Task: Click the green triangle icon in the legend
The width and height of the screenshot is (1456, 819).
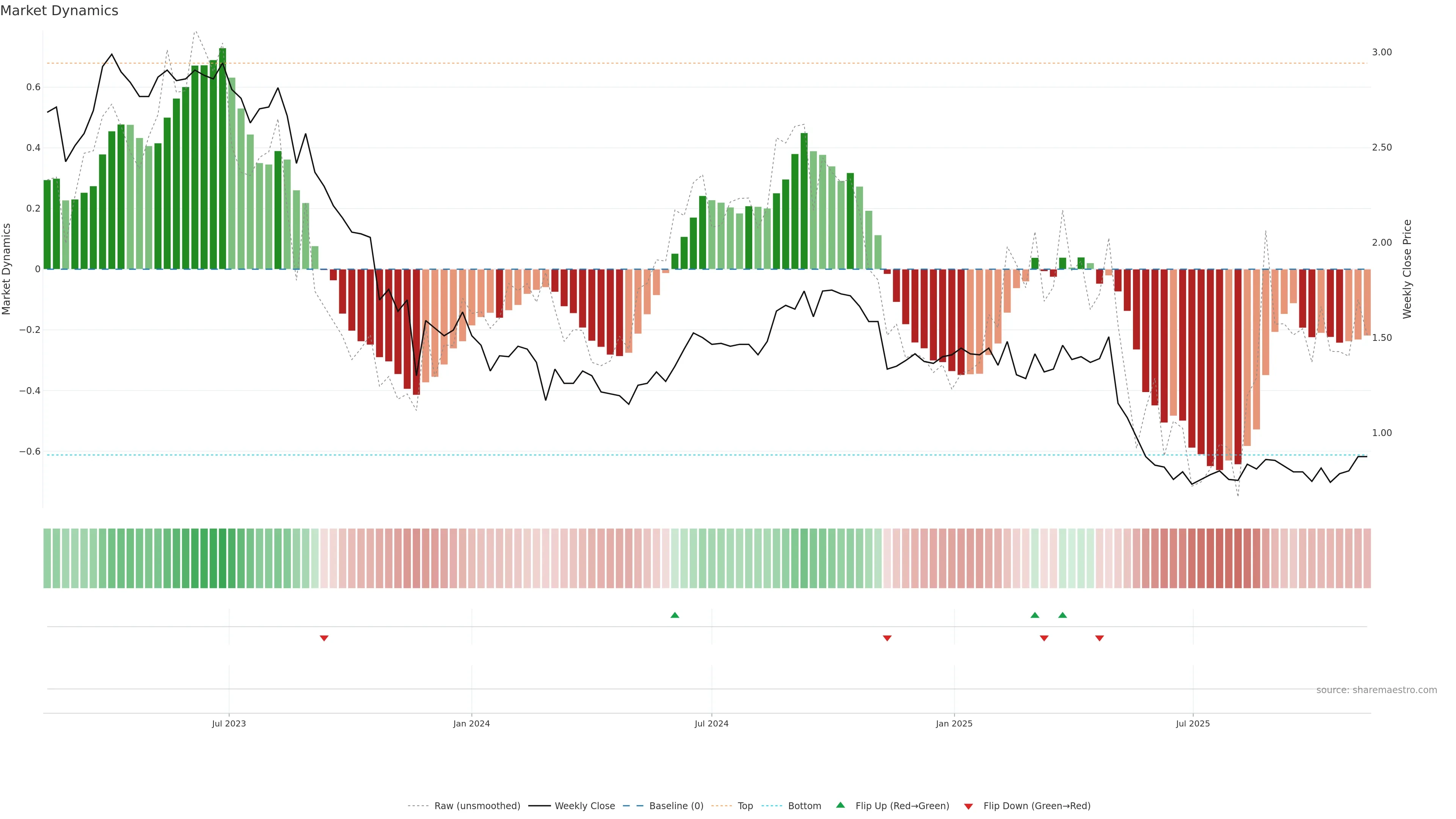Action: click(x=841, y=805)
